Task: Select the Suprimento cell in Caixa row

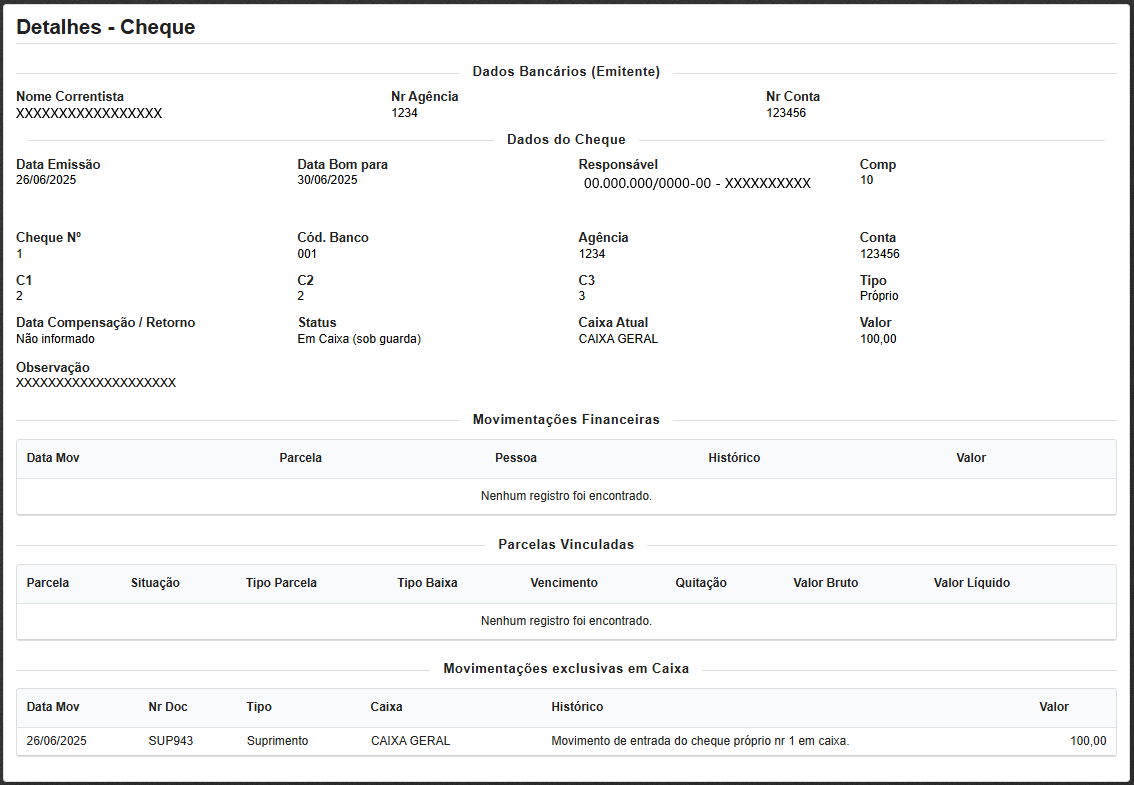Action: click(x=277, y=741)
